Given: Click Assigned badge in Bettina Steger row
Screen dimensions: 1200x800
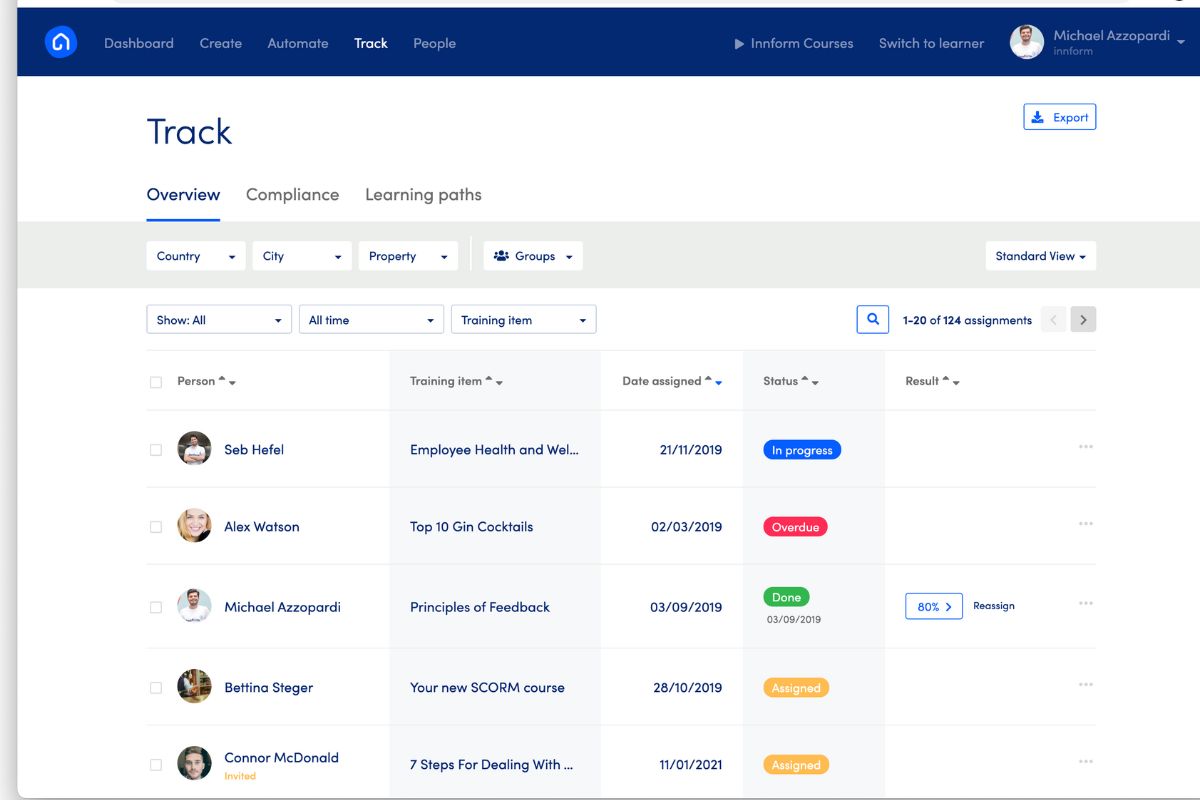Looking at the screenshot, I should point(796,688).
